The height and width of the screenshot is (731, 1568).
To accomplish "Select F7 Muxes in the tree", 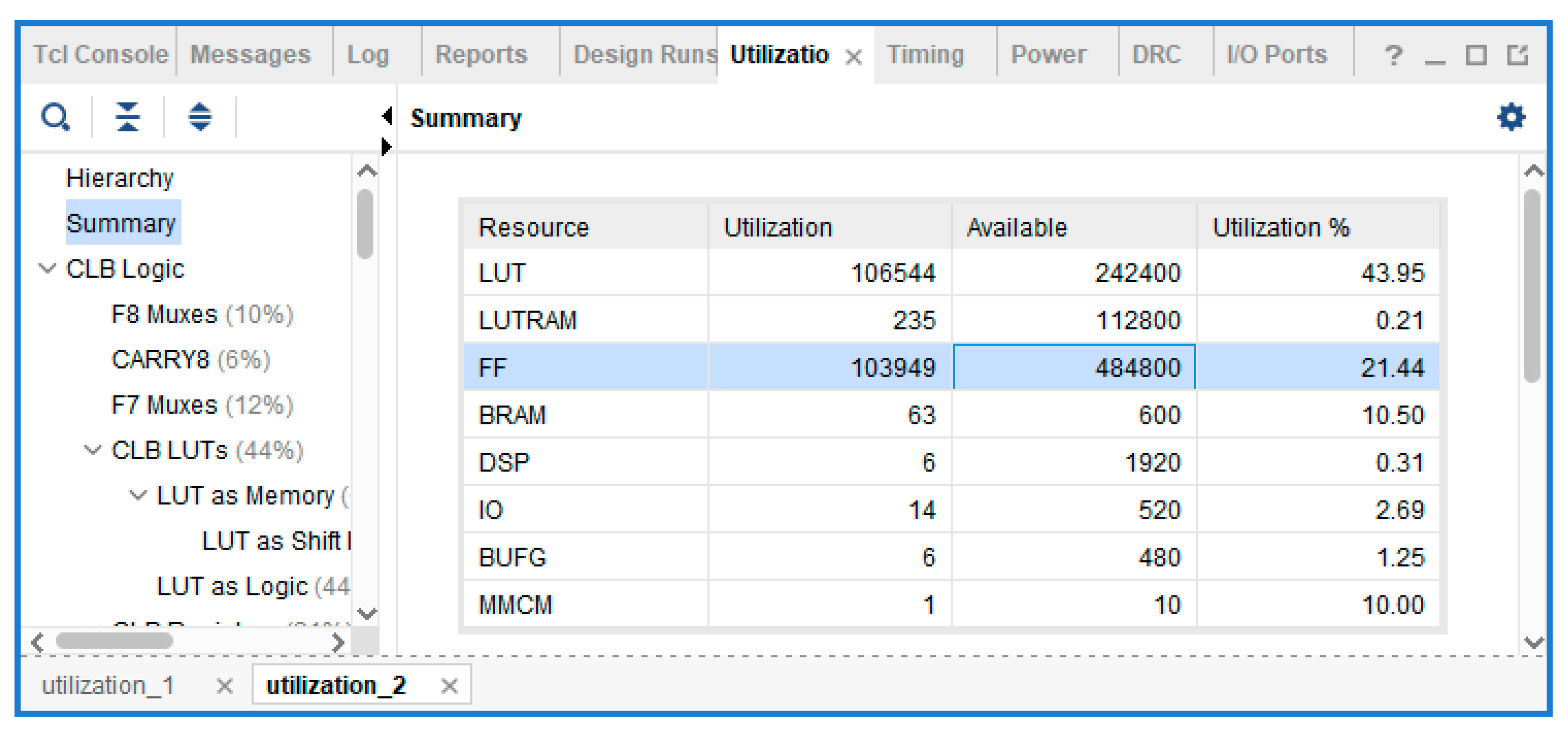I will [165, 405].
